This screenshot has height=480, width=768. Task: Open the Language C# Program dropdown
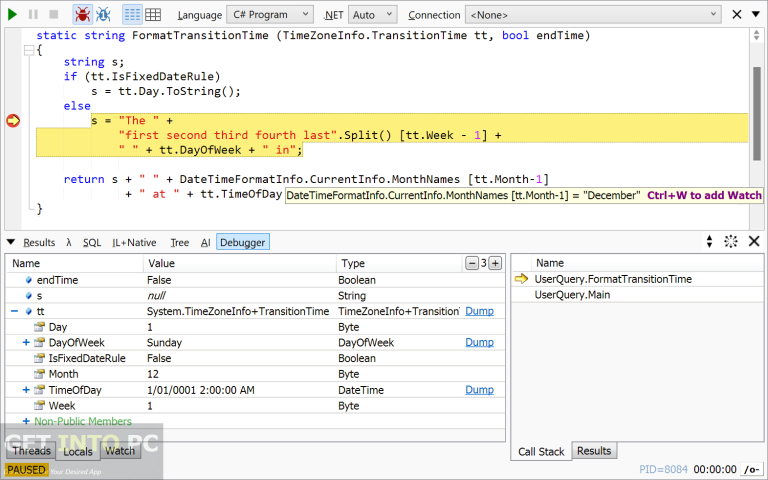(x=270, y=15)
